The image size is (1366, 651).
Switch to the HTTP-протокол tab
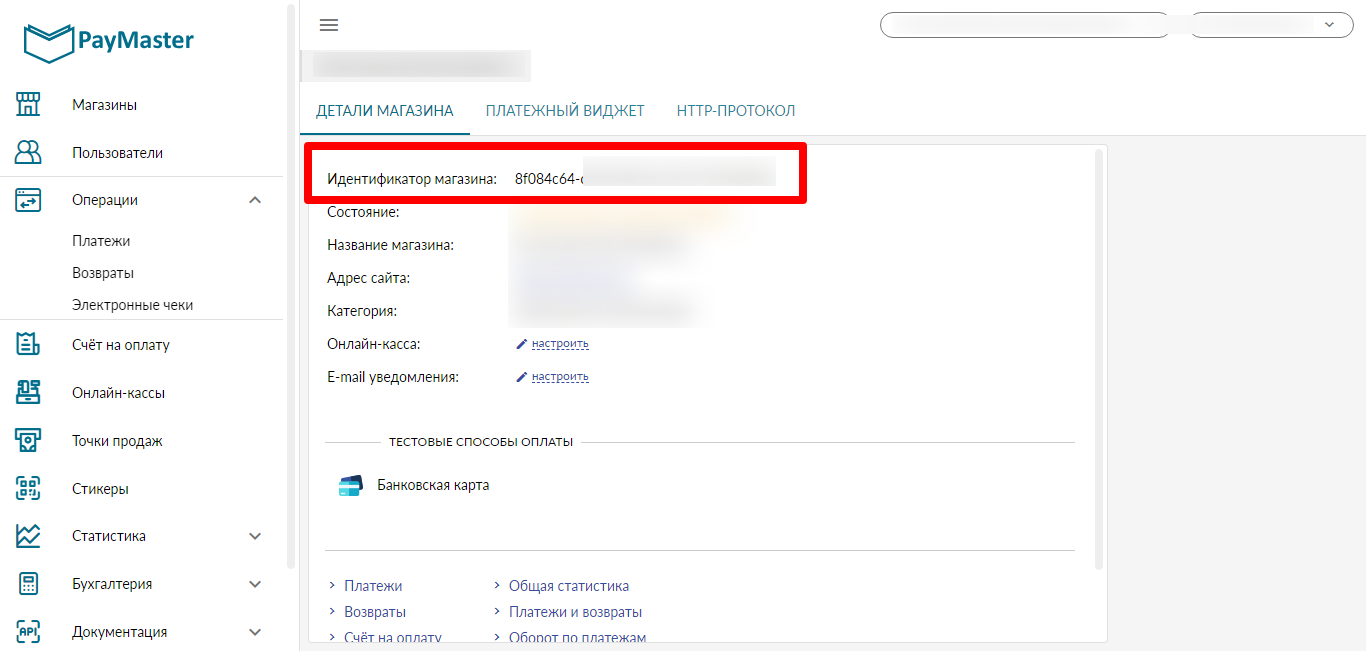click(x=736, y=111)
